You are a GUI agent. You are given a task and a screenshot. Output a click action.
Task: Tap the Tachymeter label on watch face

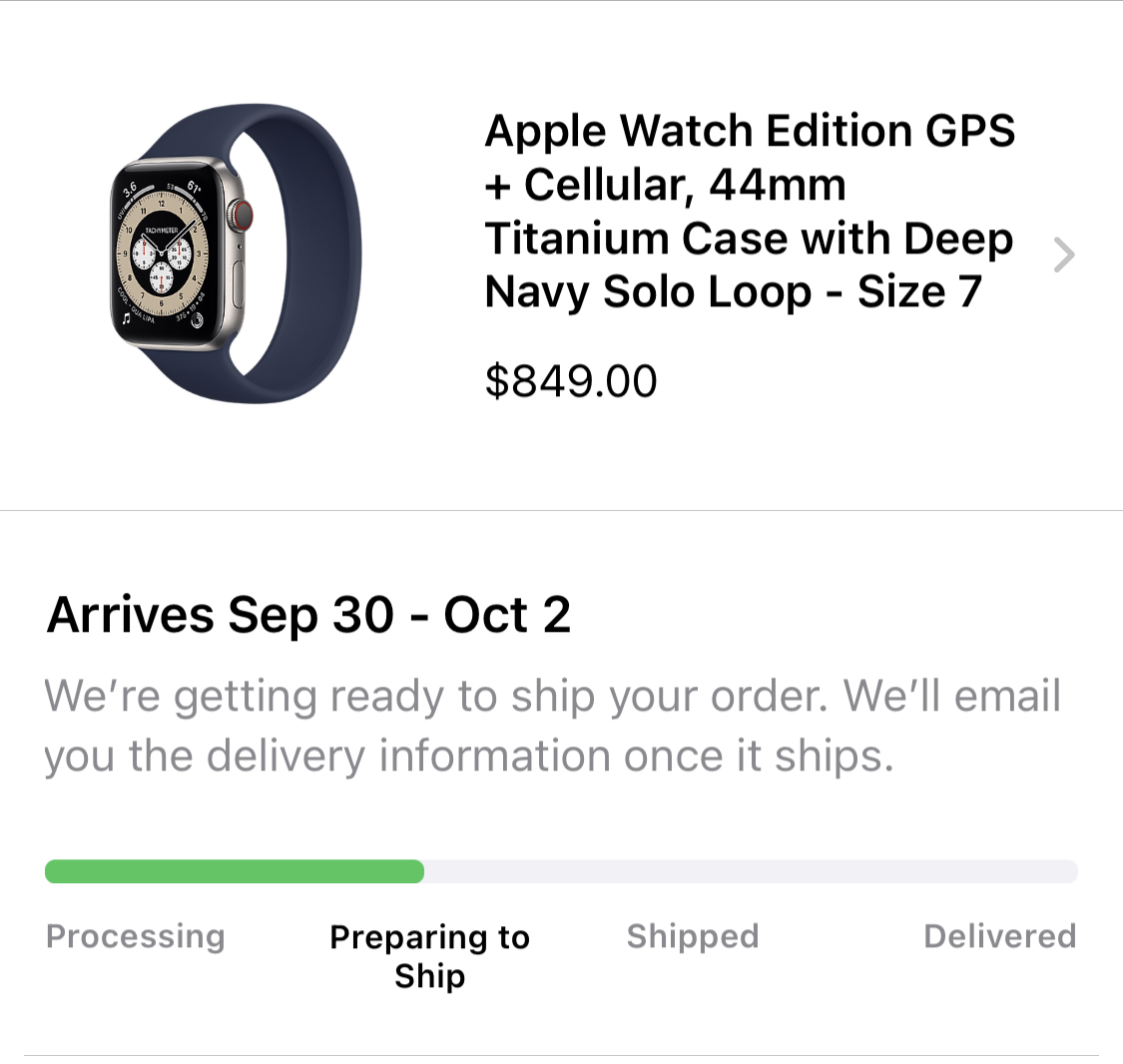pyautogui.click(x=162, y=231)
